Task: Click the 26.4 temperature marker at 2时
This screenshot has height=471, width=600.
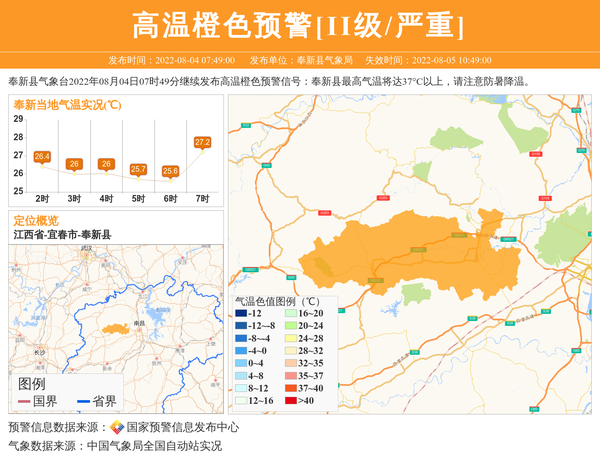Action: (42, 157)
